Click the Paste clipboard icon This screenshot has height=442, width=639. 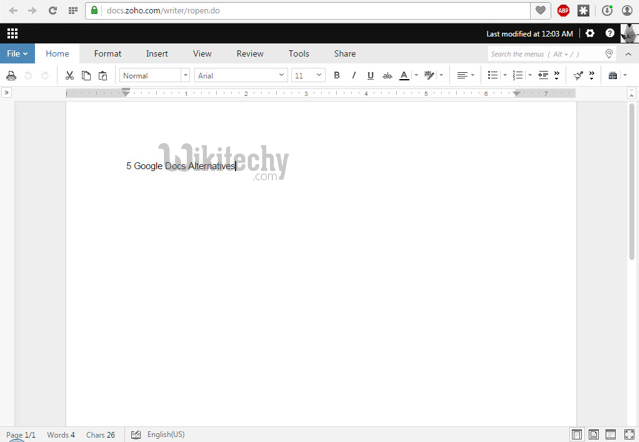(x=102, y=75)
